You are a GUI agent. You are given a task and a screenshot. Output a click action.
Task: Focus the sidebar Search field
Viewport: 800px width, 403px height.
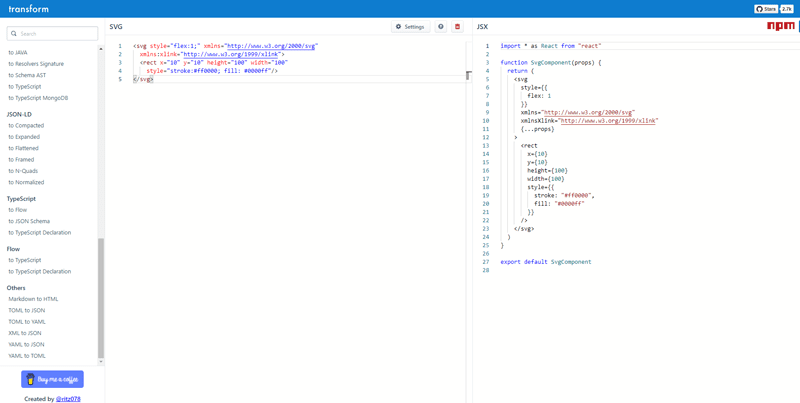(x=57, y=34)
